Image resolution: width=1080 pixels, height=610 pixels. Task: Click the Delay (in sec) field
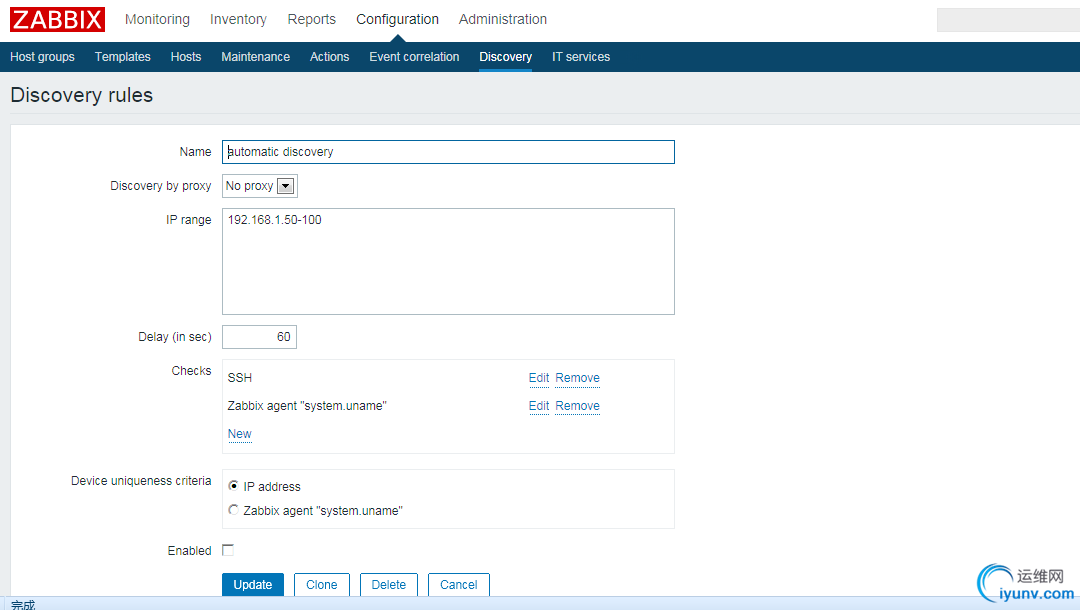(260, 337)
